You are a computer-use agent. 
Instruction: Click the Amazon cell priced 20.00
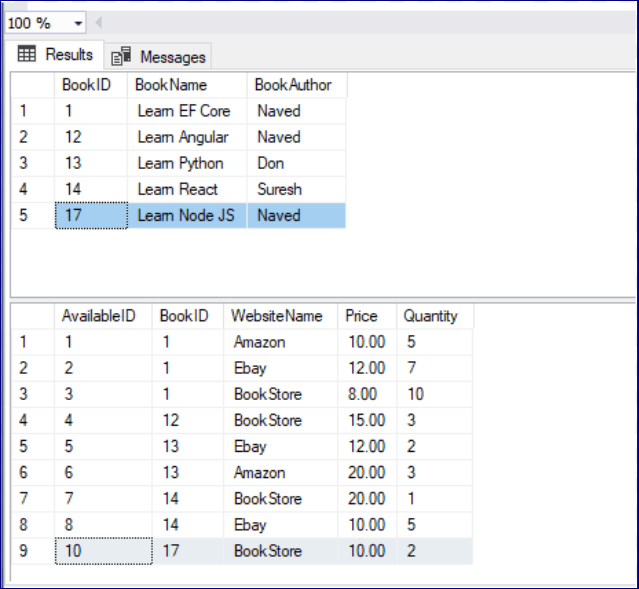(259, 473)
